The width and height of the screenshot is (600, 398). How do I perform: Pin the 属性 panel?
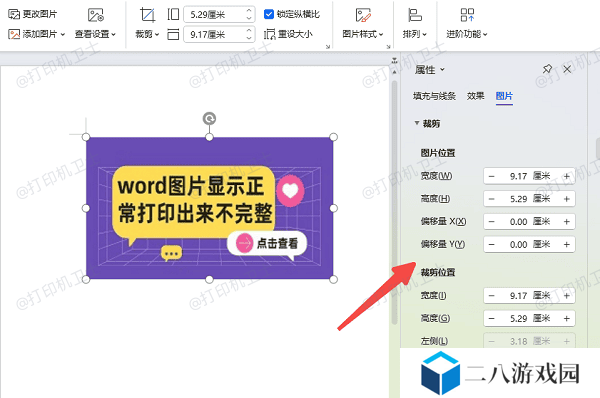[547, 69]
